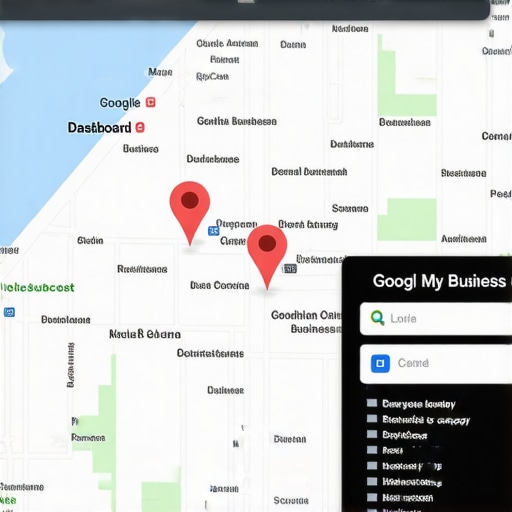Click the green magnifier search icon

coord(377,318)
